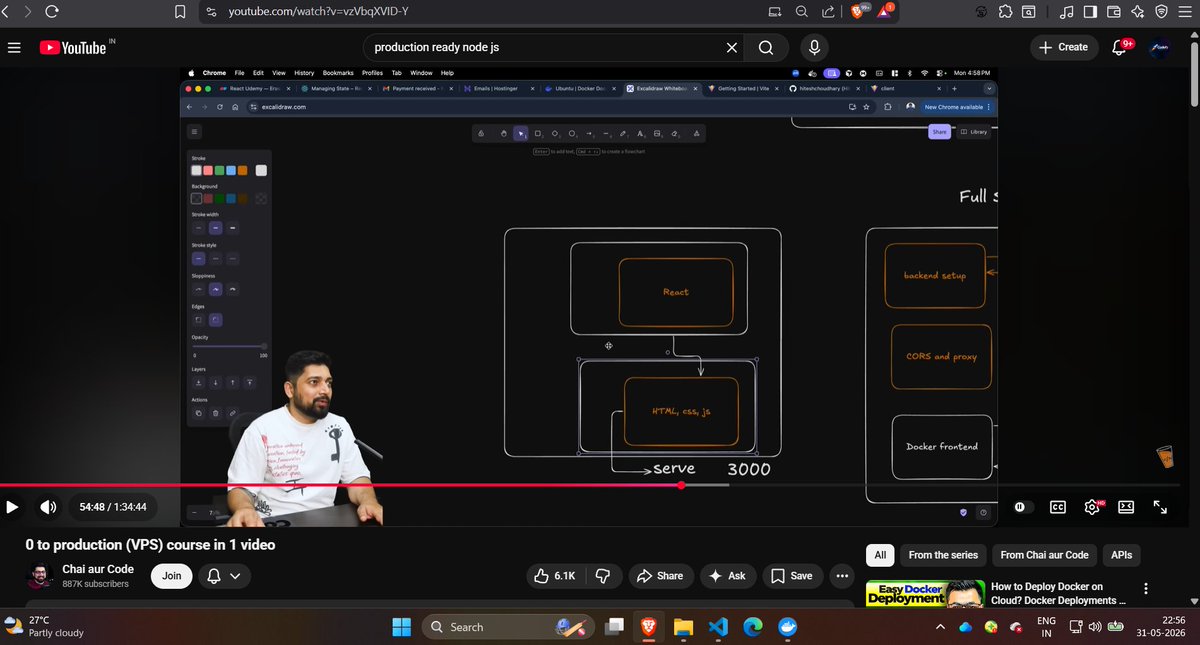Open the Brave Shields lion icon
This screenshot has width=1200, height=645.
[x=859, y=11]
